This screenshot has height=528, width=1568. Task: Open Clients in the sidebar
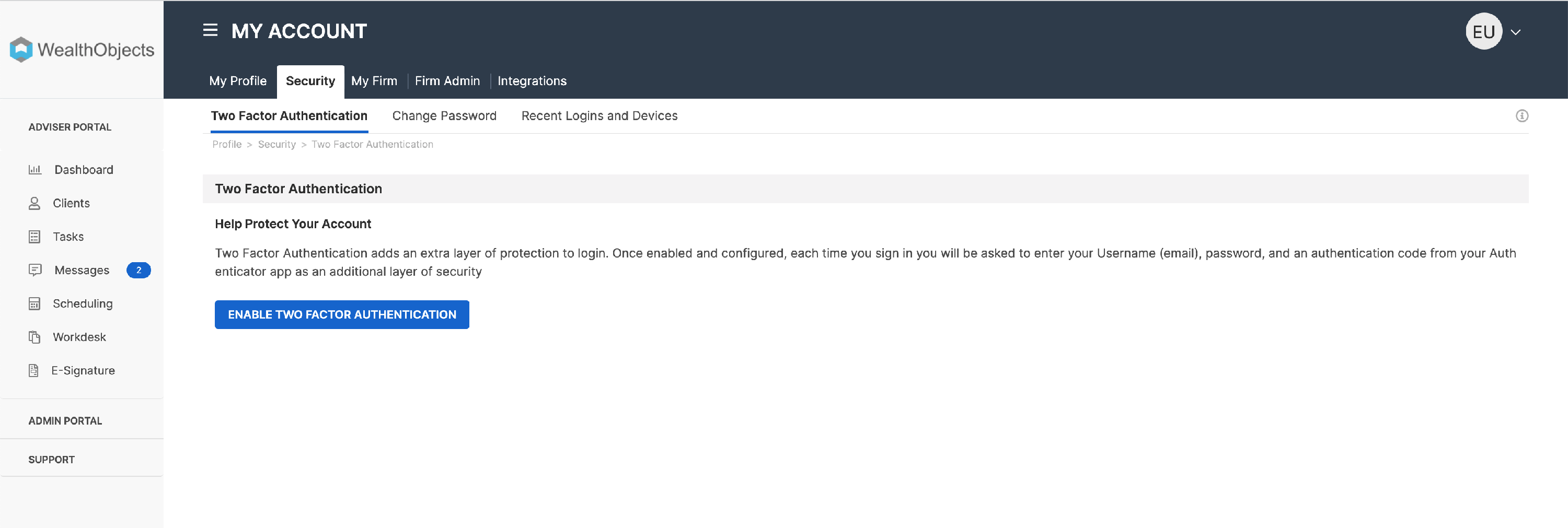[71, 203]
